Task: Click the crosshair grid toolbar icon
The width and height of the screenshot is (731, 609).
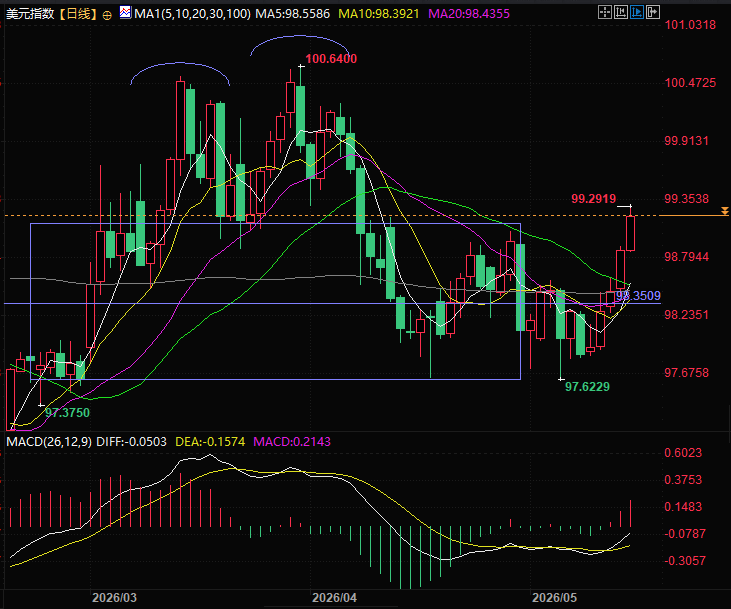Action: 605,12
